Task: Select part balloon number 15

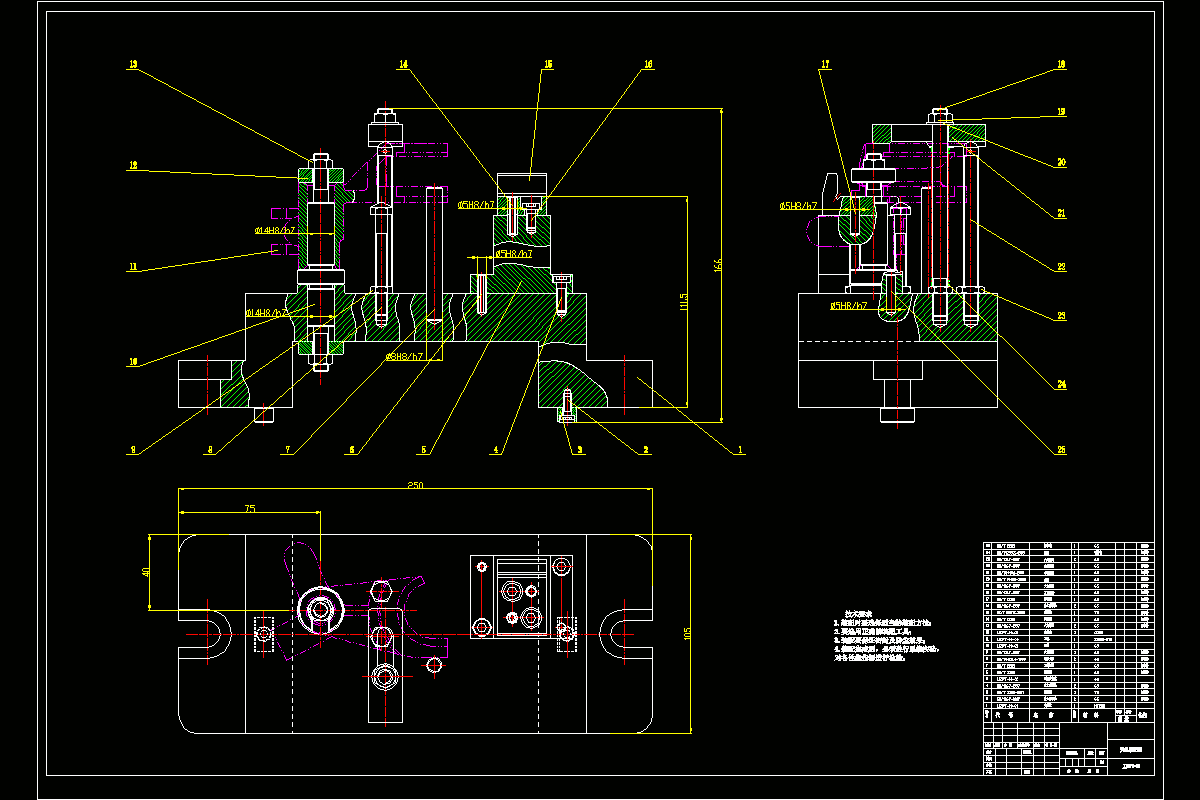Action: click(547, 64)
